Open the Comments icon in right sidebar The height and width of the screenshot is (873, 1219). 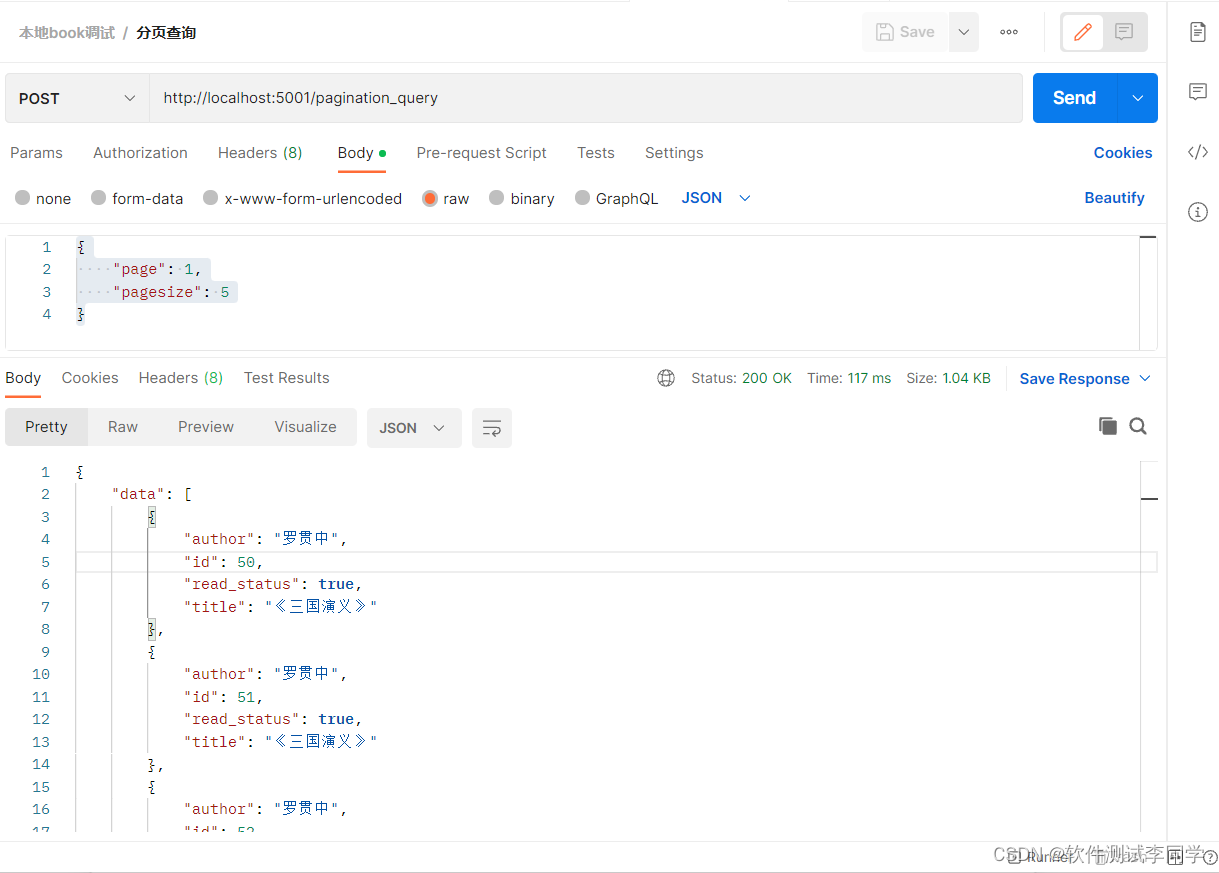[1197, 92]
